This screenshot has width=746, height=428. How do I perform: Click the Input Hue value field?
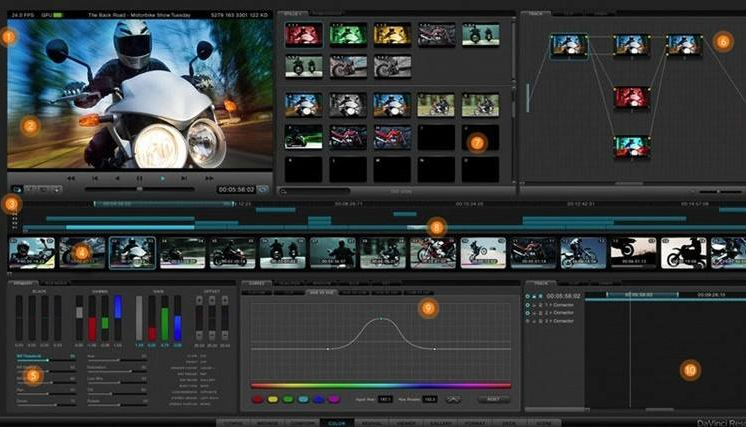(385, 399)
